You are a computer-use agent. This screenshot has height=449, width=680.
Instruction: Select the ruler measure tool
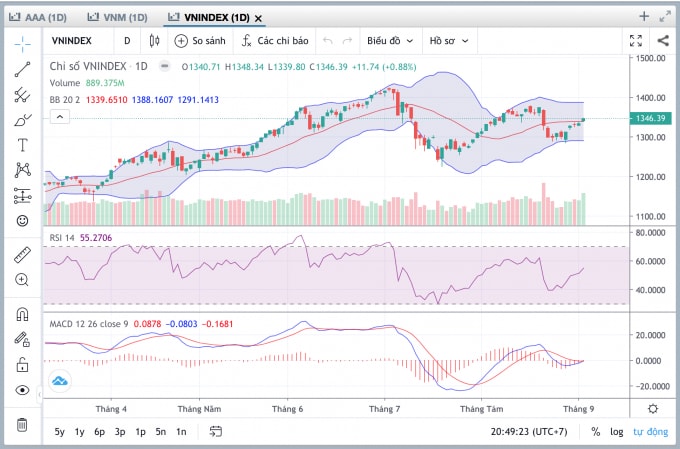tap(22, 255)
